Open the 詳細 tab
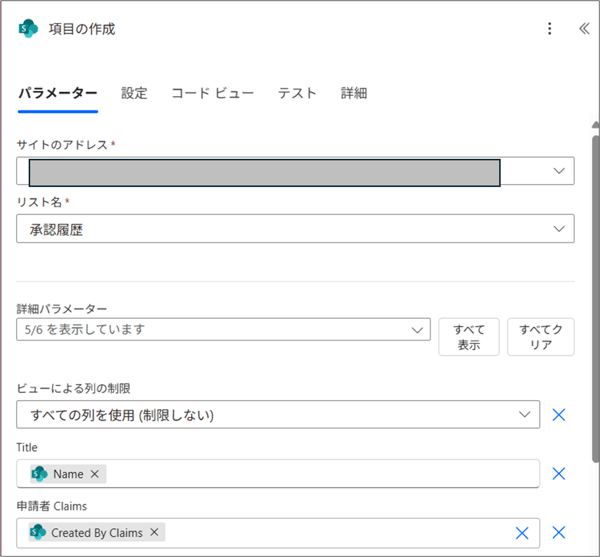 [x=354, y=93]
